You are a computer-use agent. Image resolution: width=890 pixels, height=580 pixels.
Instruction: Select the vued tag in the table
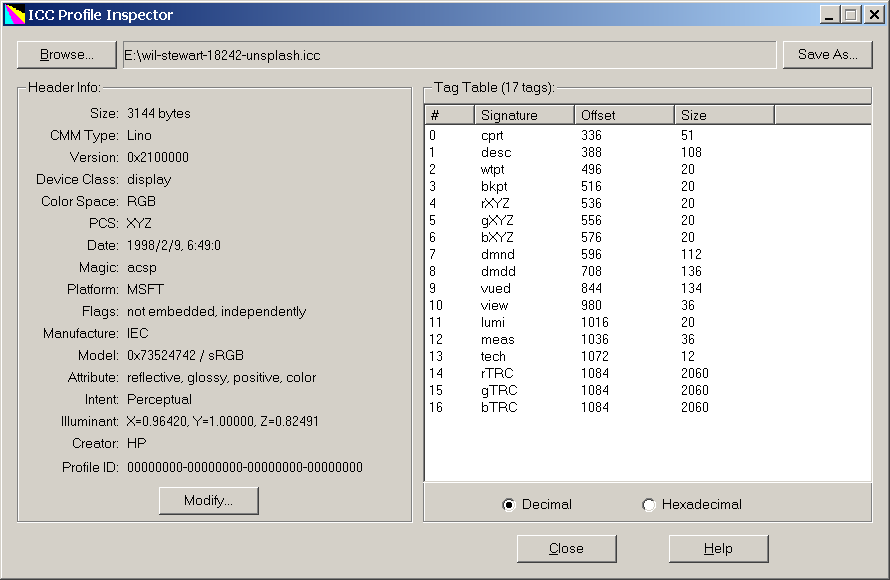pyautogui.click(x=495, y=289)
